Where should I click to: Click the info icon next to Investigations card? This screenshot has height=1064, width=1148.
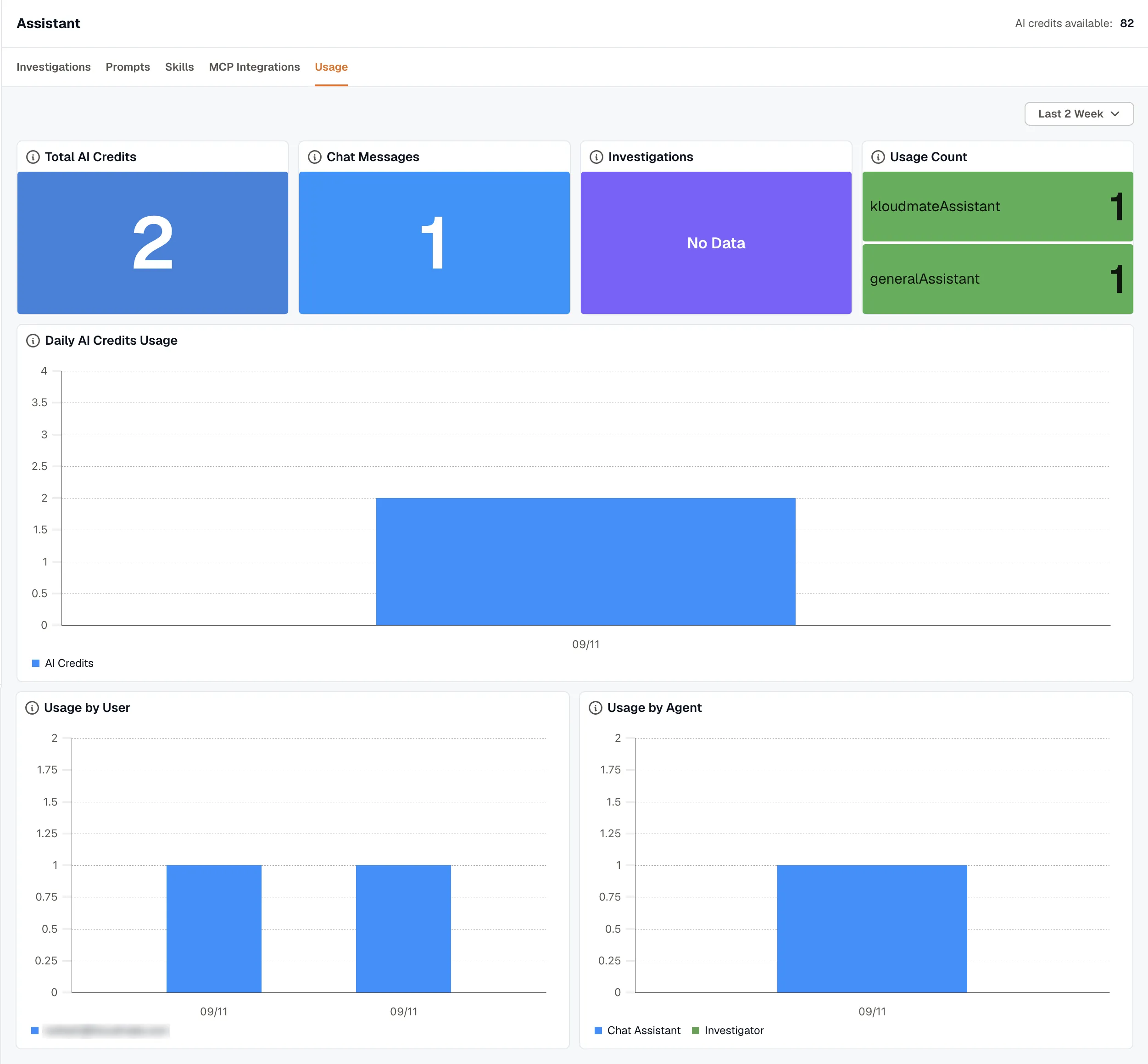pyautogui.click(x=596, y=157)
